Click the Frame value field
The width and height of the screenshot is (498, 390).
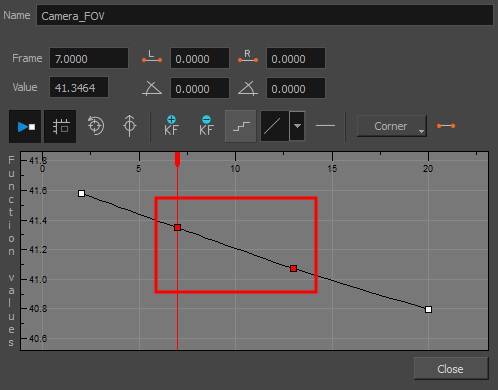89,58
